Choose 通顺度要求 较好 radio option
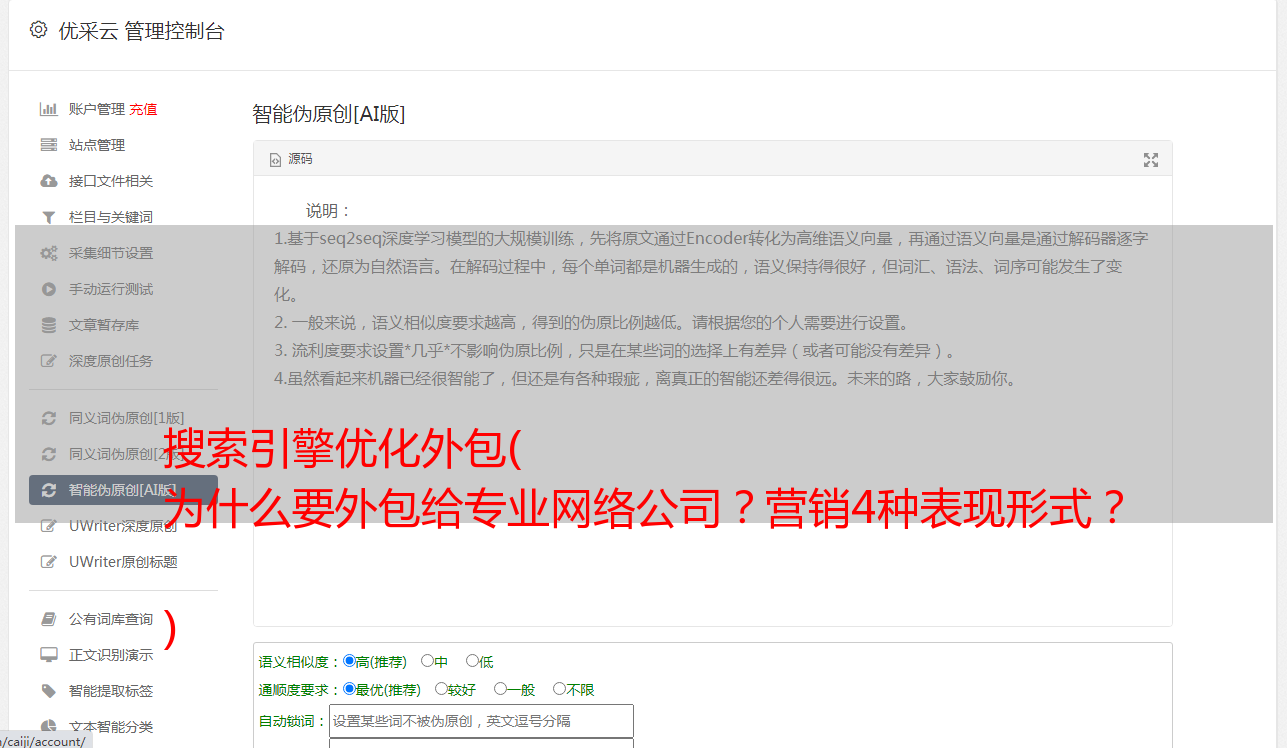The height and width of the screenshot is (748, 1287). pyautogui.click(x=441, y=689)
